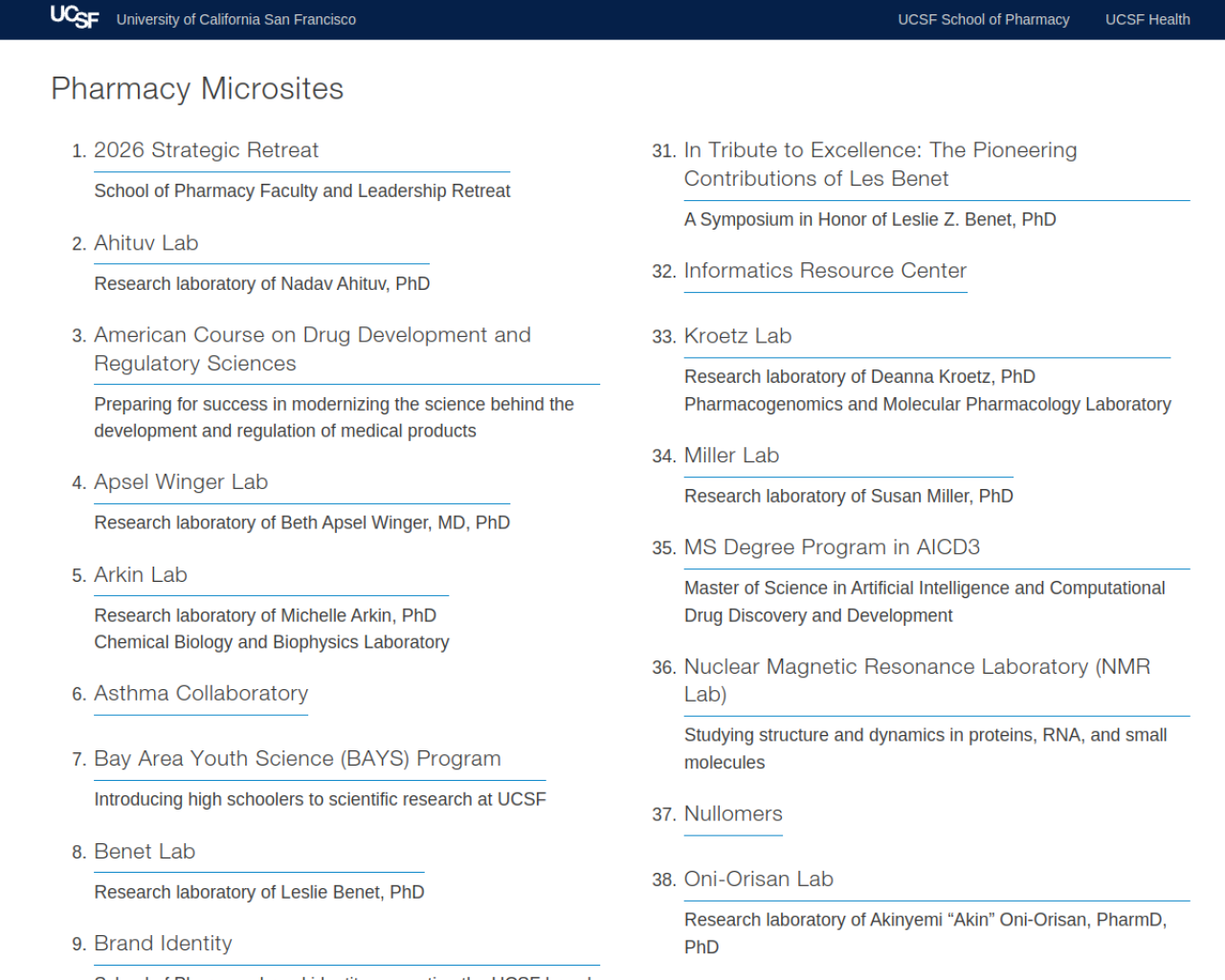Open the Asthma Collaboratory link

point(201,694)
